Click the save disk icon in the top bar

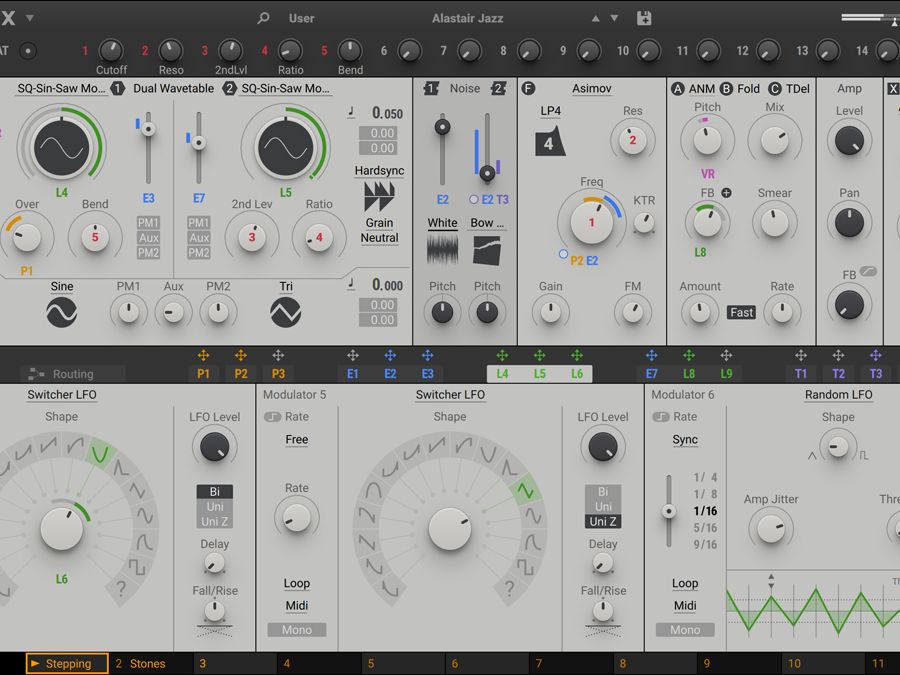tap(646, 17)
